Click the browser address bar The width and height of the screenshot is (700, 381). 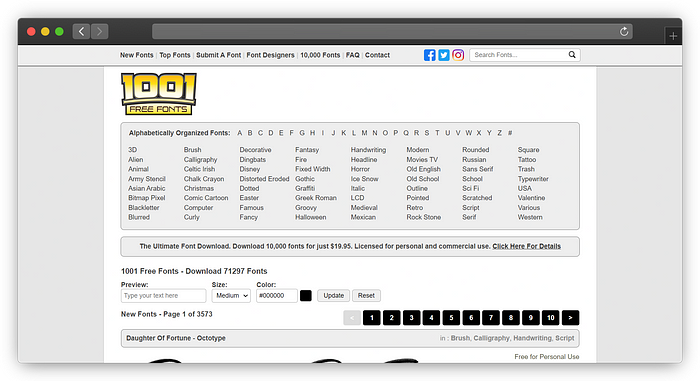[392, 31]
